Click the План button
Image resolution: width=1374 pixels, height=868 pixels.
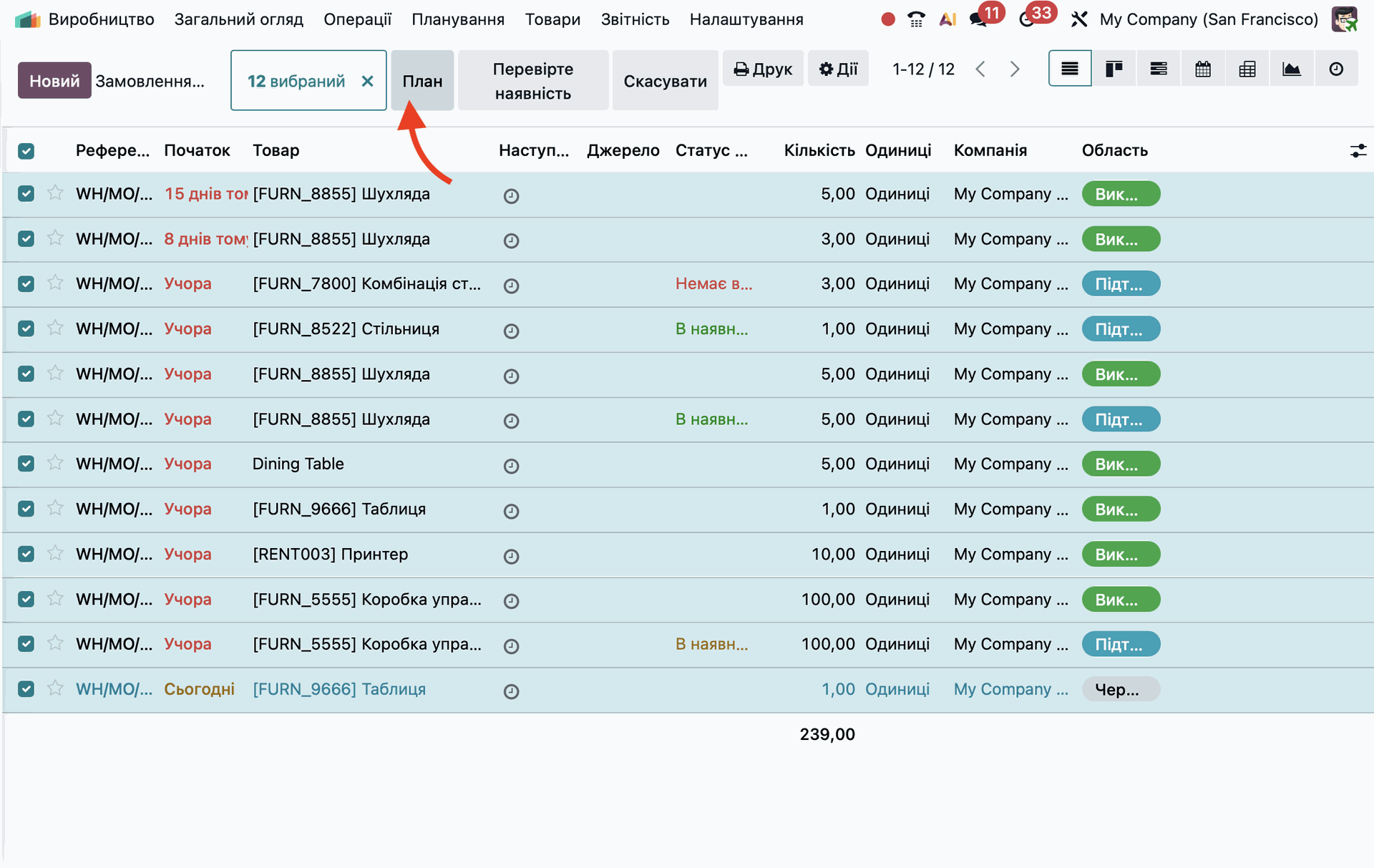422,81
